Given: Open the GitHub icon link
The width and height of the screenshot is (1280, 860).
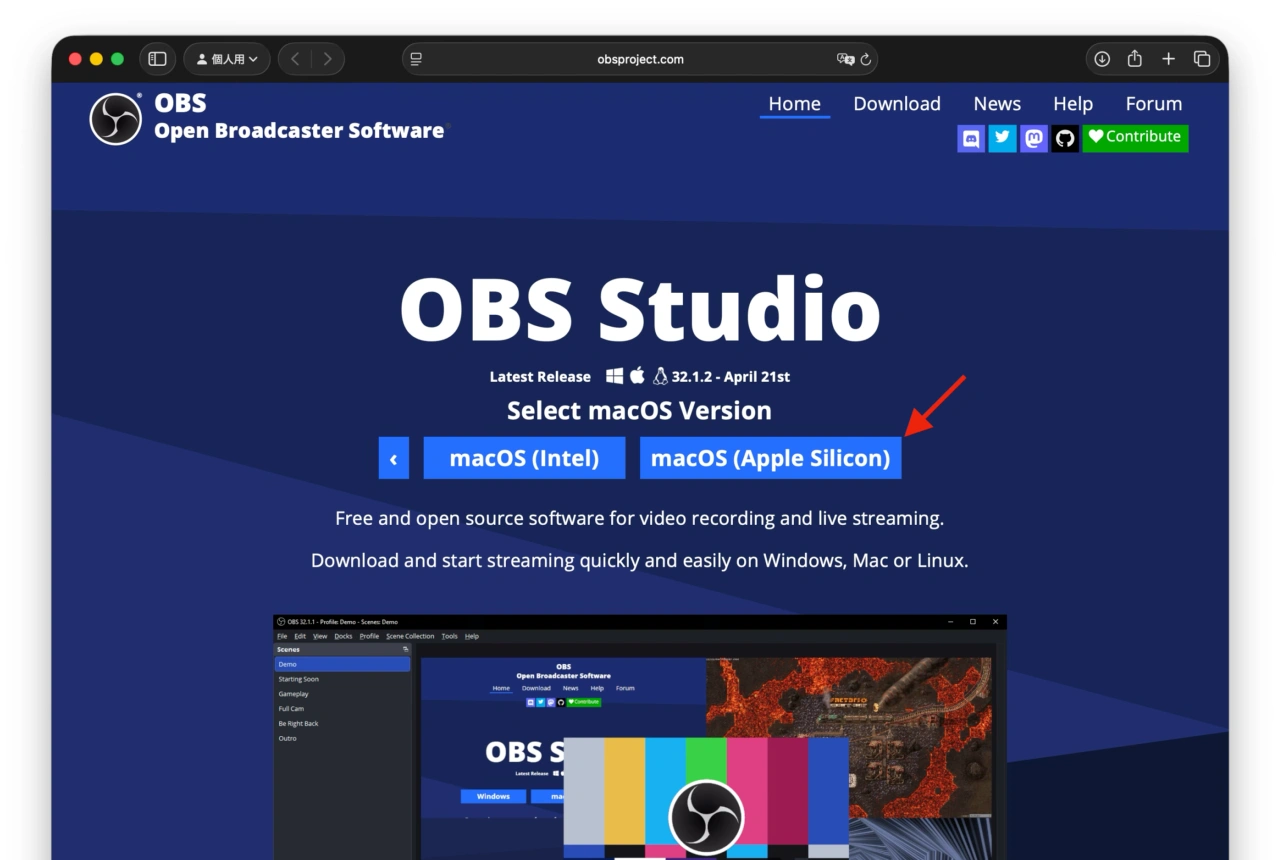Looking at the screenshot, I should (x=1065, y=138).
